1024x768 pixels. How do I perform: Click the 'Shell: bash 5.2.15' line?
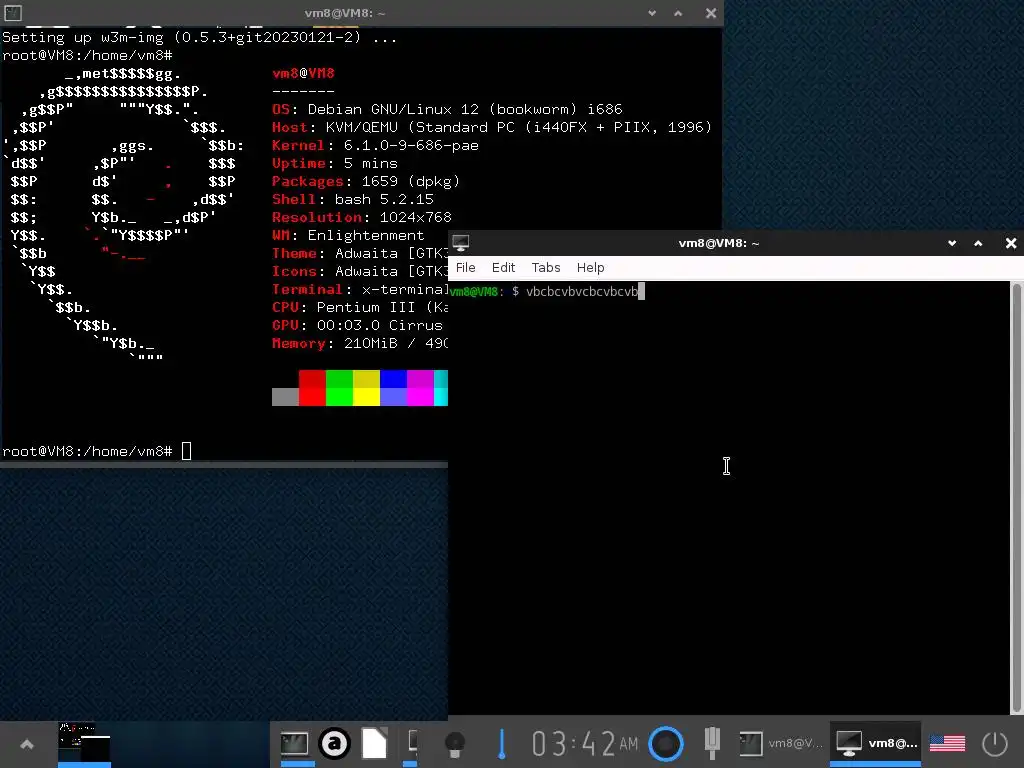(x=353, y=199)
